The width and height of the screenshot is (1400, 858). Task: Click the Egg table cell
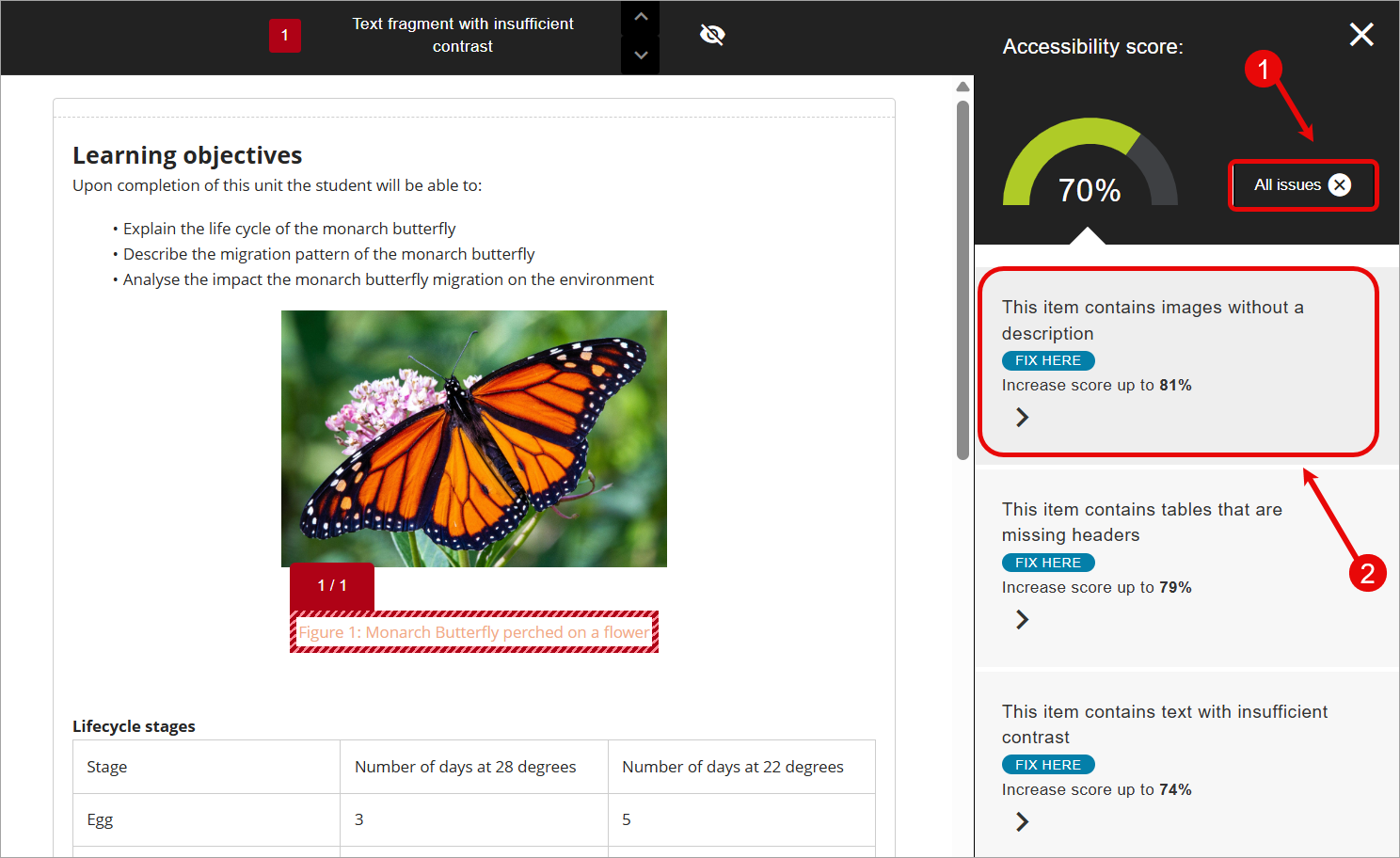[207, 819]
